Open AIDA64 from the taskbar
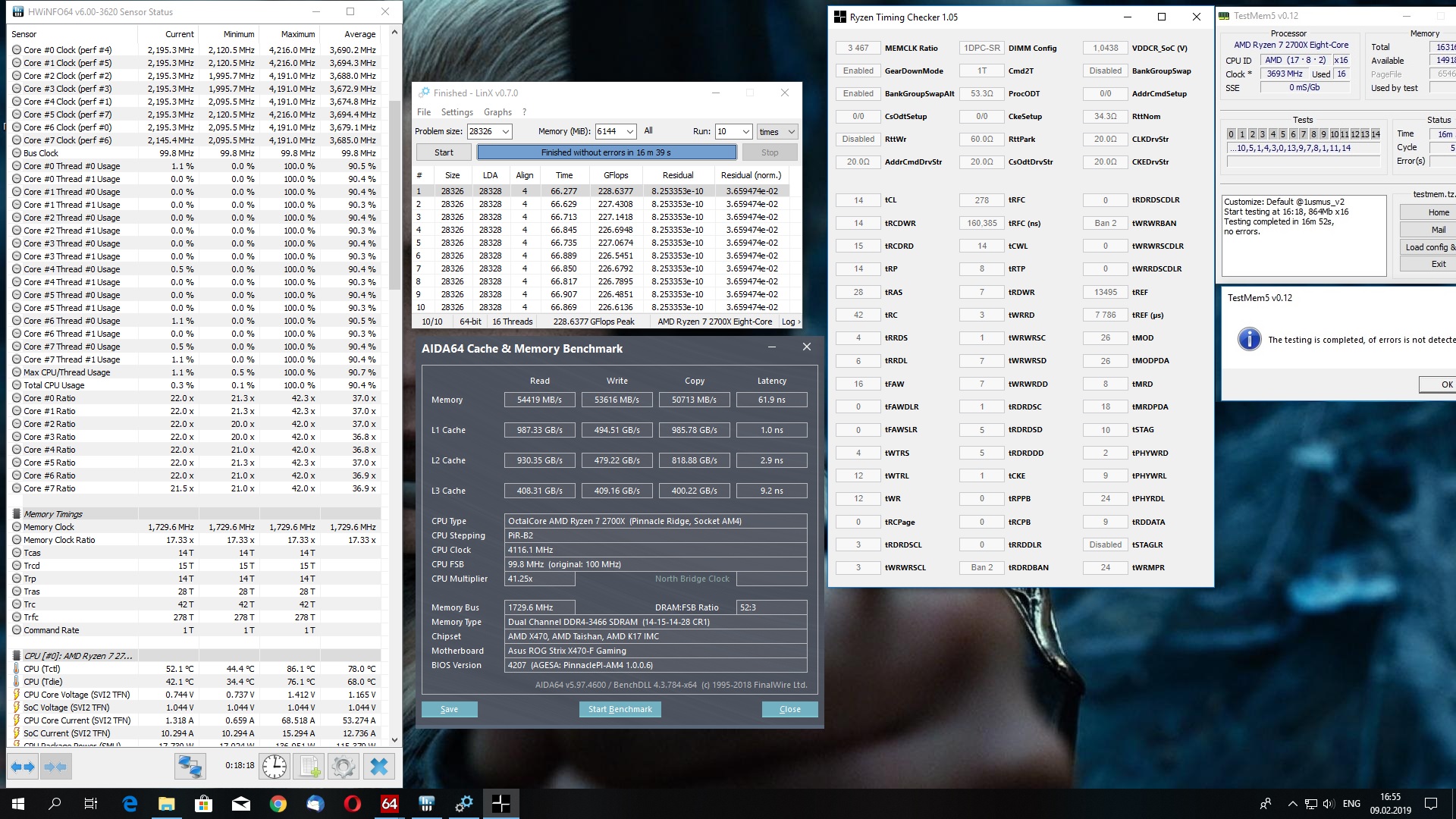 point(389,804)
